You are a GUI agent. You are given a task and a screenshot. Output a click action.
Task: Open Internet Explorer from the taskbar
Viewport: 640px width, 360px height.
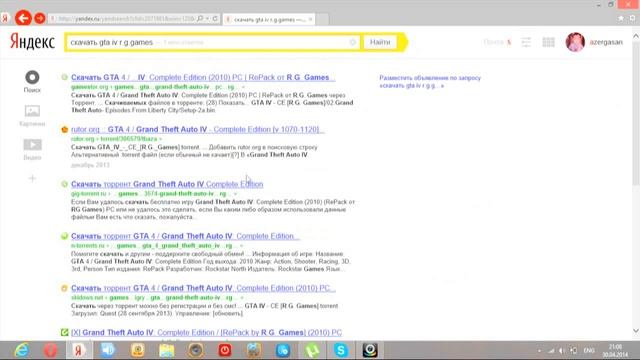point(21,350)
